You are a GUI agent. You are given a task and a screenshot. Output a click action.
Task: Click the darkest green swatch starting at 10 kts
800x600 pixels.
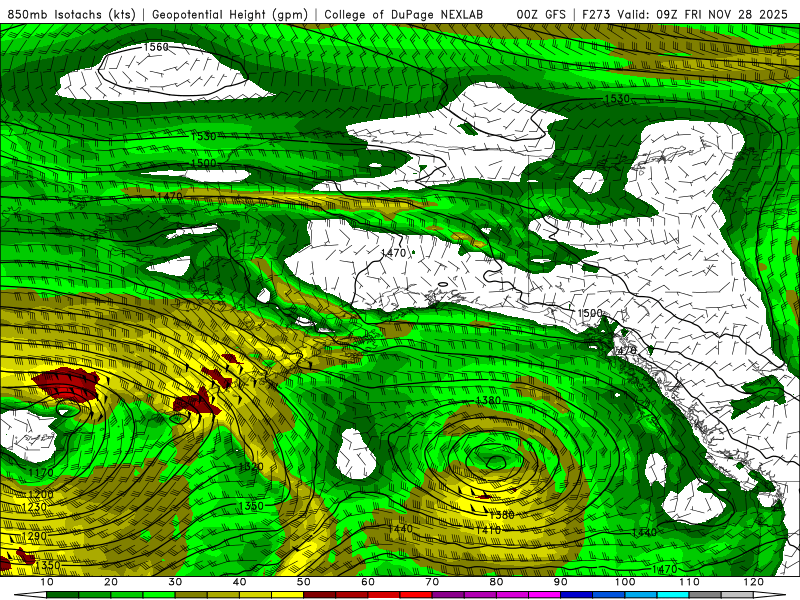click(62, 595)
